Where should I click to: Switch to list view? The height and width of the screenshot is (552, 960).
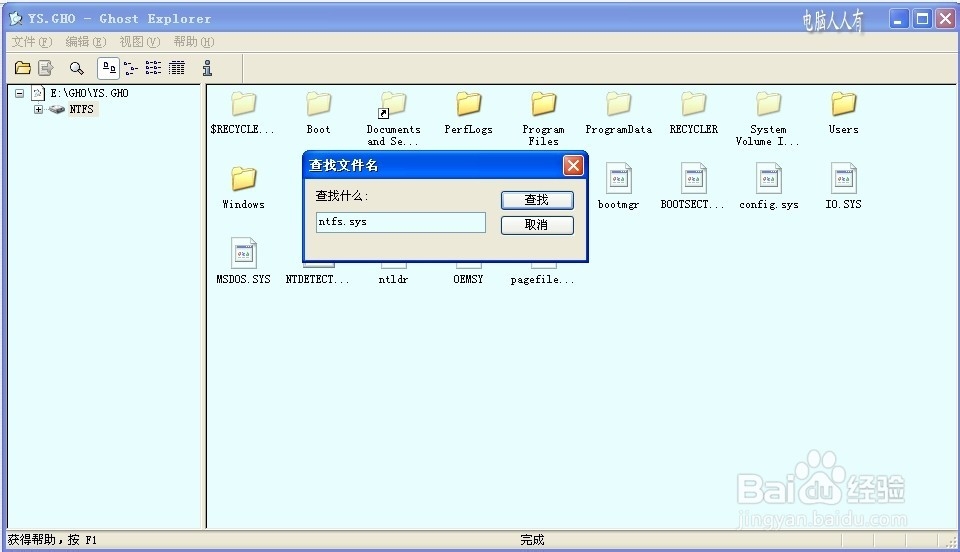153,68
